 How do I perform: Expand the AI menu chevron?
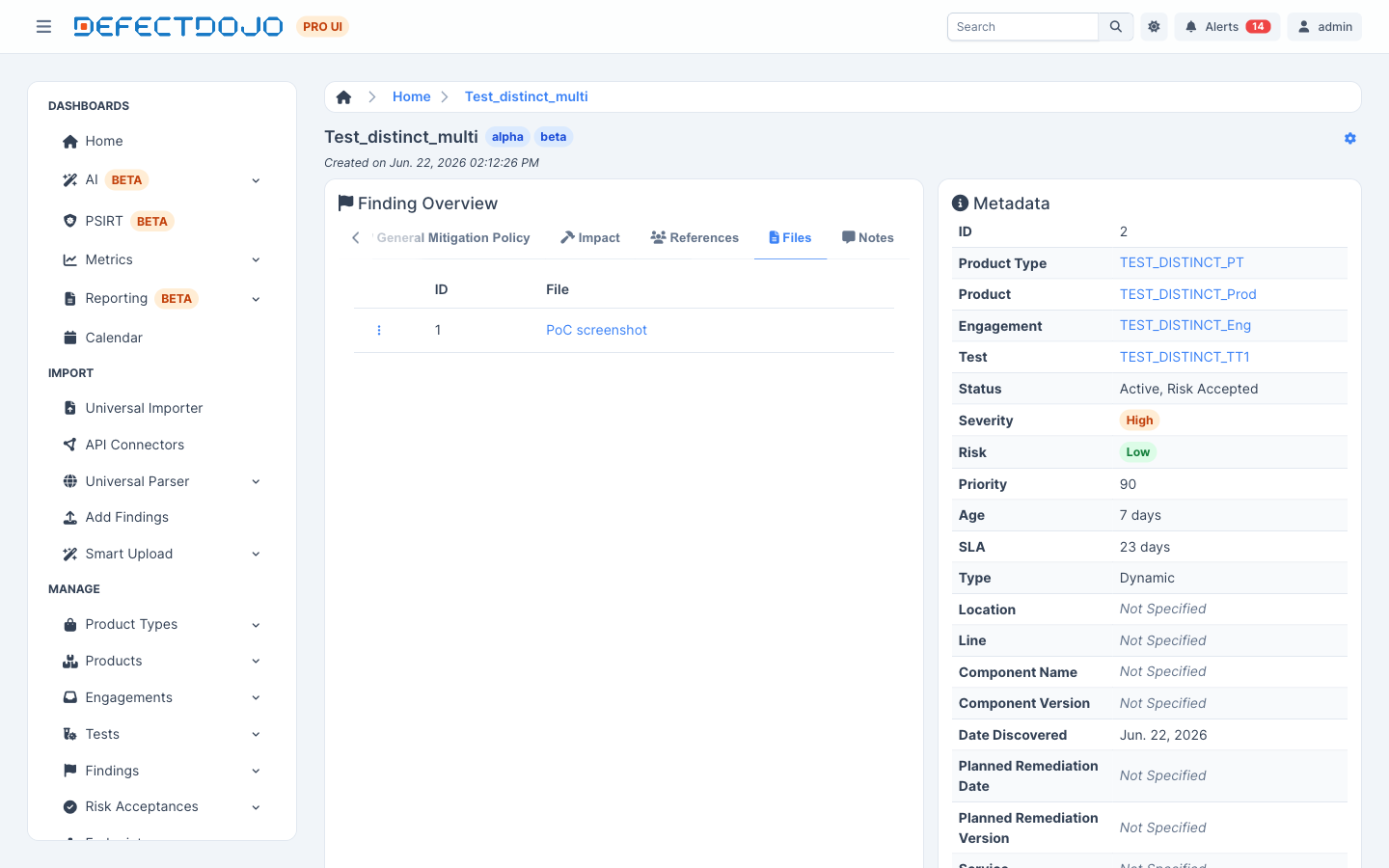[x=256, y=180]
